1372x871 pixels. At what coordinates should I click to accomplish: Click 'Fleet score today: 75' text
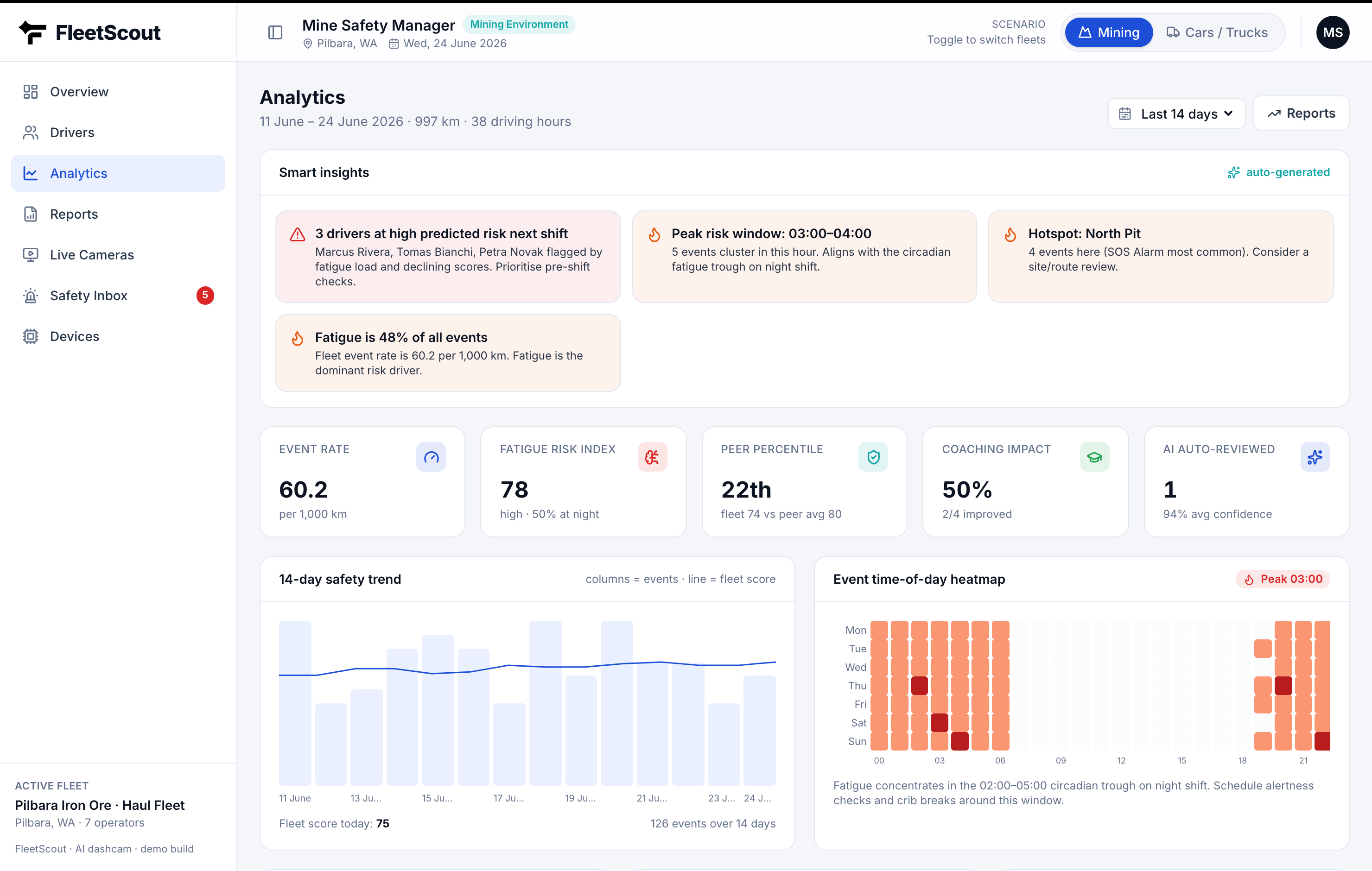pos(334,824)
